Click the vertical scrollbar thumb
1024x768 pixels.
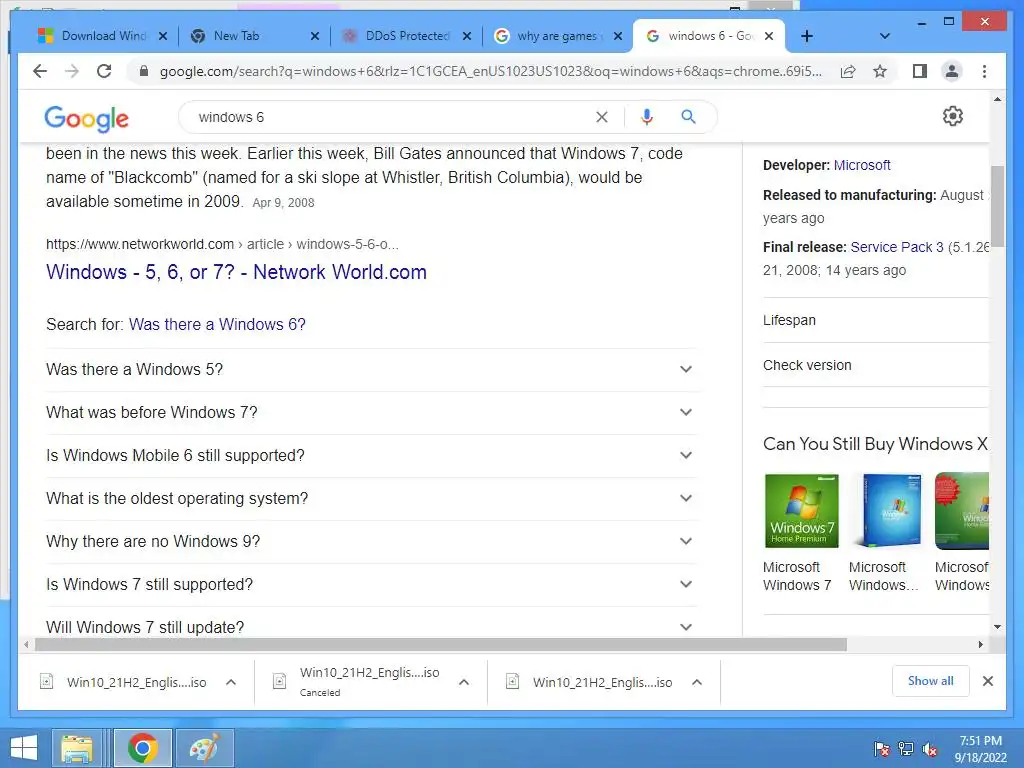997,206
